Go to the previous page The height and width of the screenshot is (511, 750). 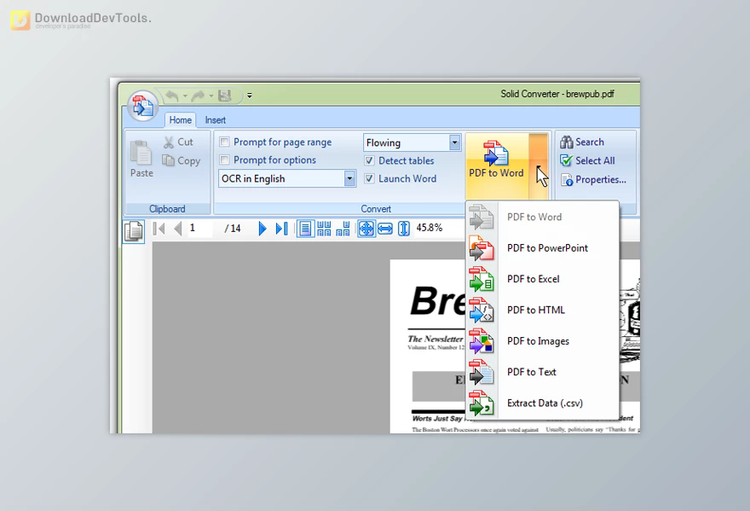(x=178, y=228)
